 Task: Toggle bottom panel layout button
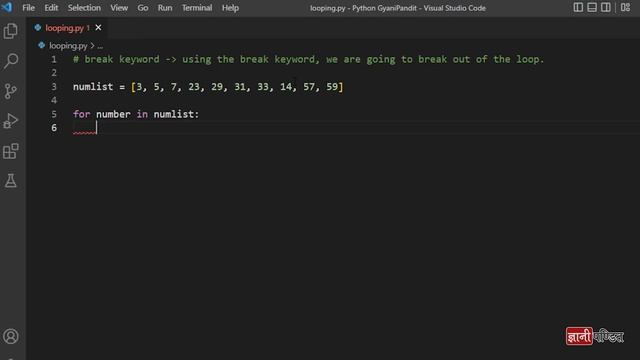coord(592,7)
